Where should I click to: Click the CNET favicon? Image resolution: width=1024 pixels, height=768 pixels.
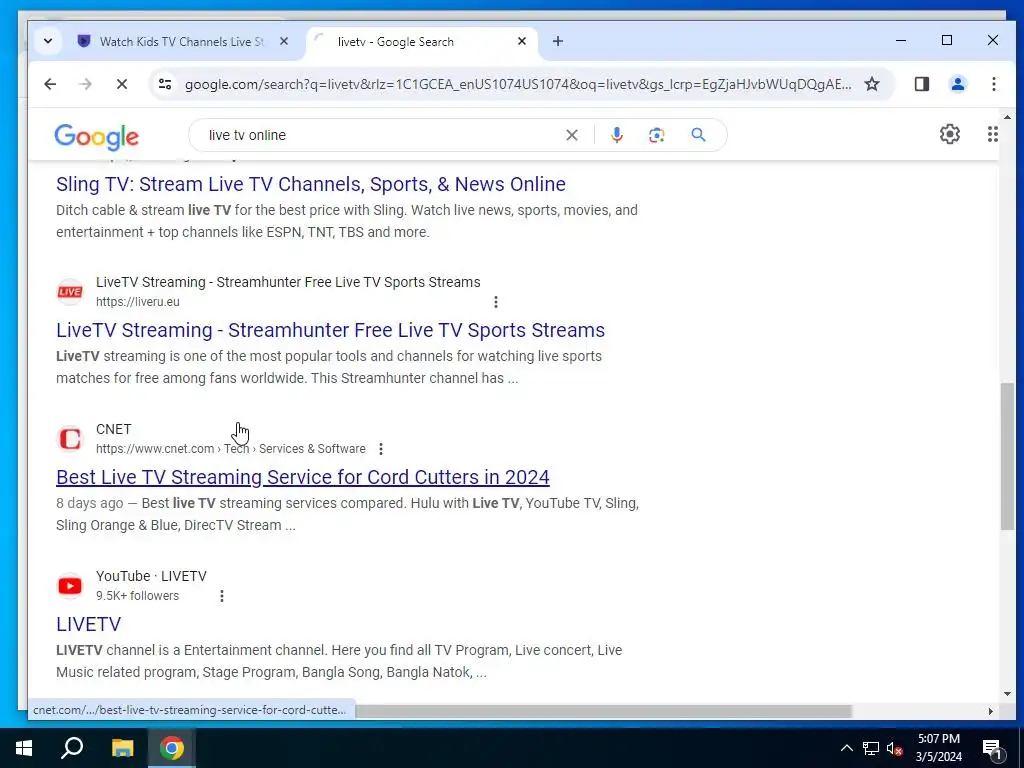(70, 439)
